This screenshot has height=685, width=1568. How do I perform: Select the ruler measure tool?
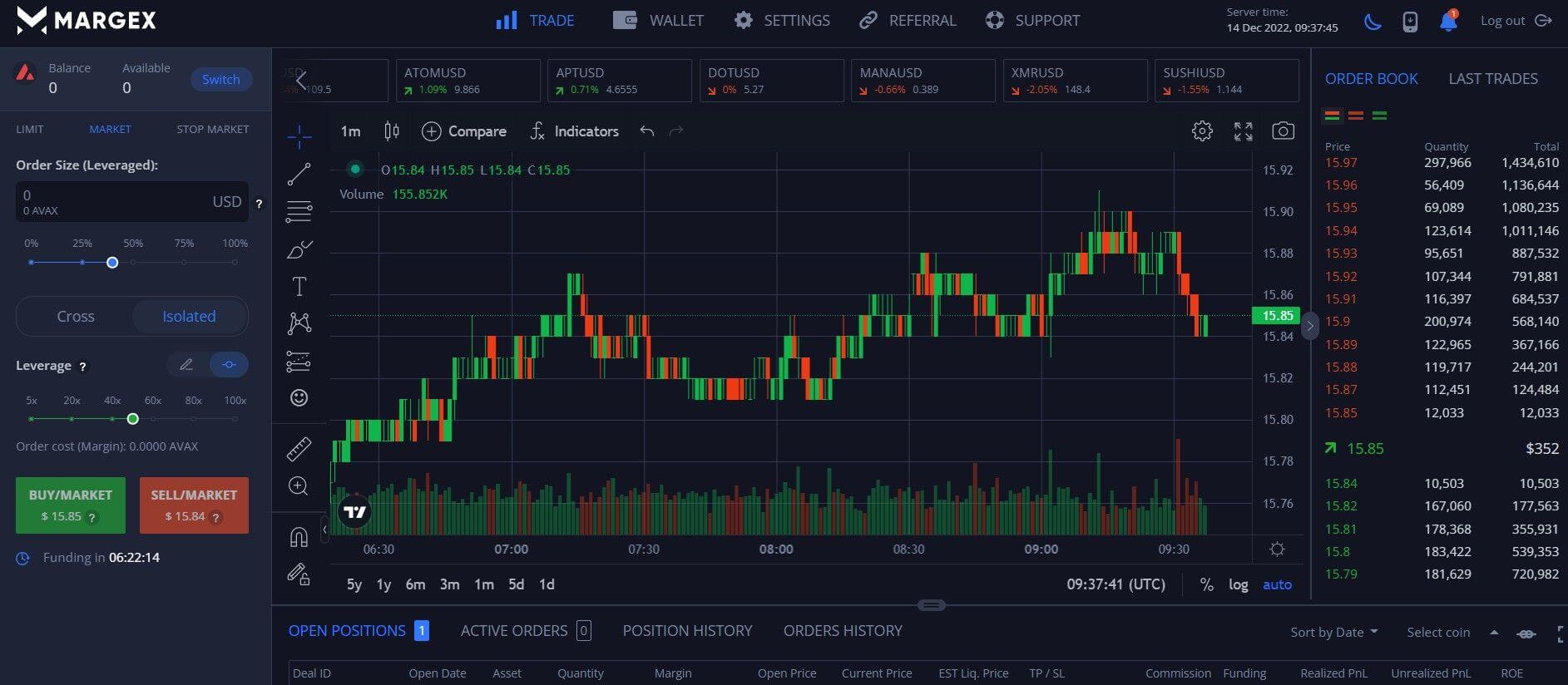tap(299, 449)
